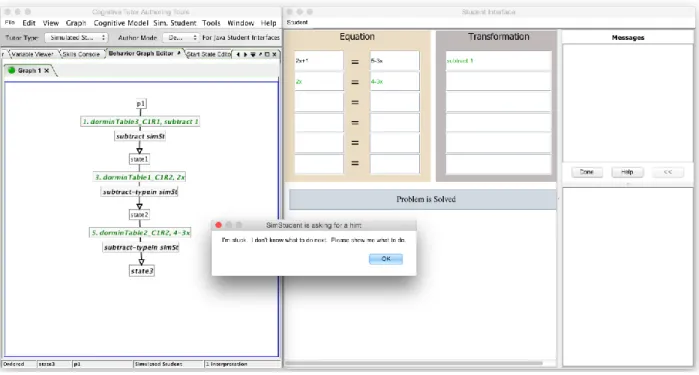Open the File menu

(10, 23)
